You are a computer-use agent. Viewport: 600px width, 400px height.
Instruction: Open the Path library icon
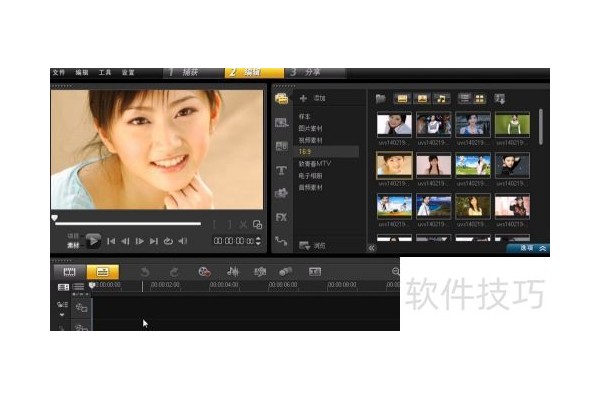tap(282, 241)
